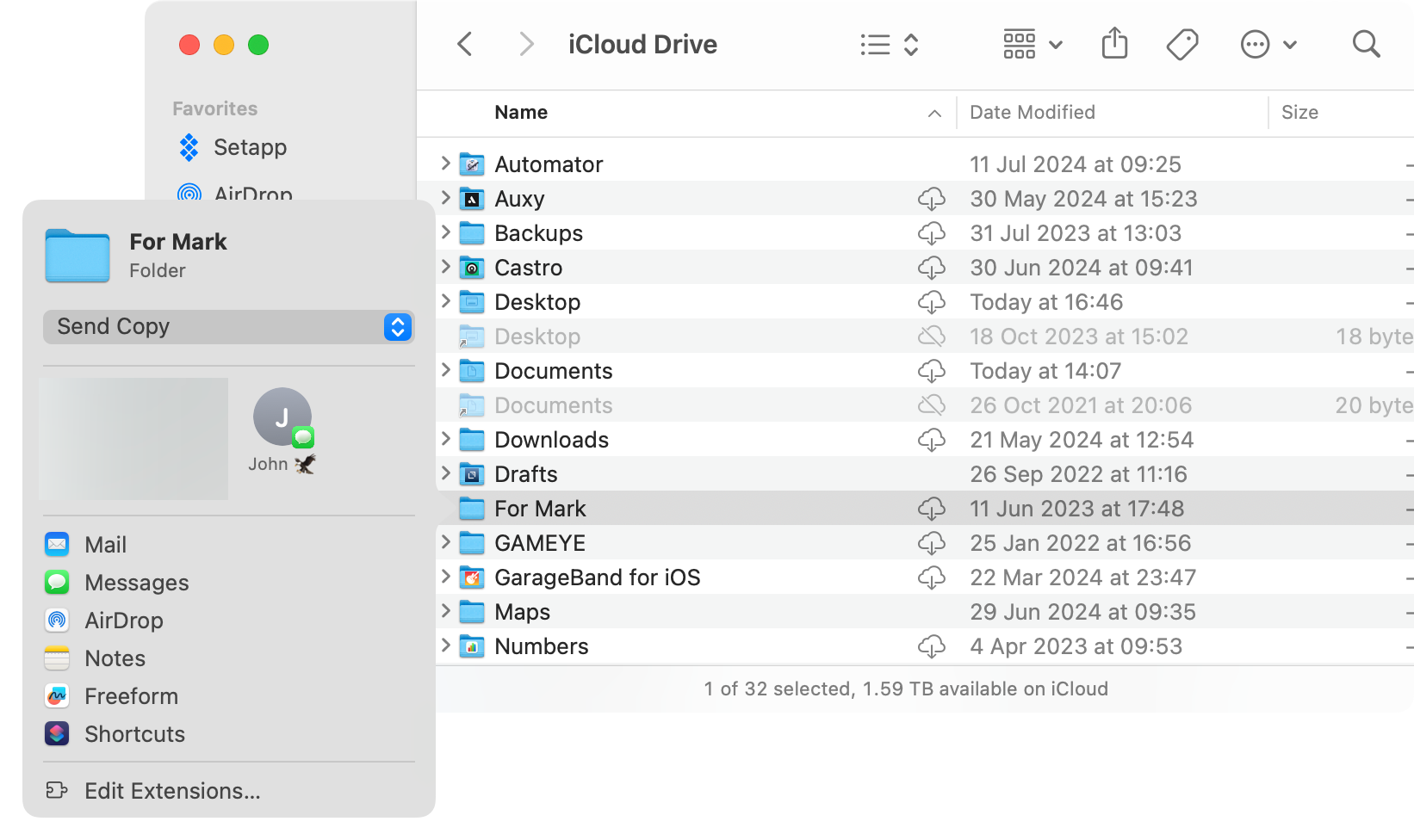Open the Send Copy method dropdown
The image size is (1414, 840).
click(396, 327)
